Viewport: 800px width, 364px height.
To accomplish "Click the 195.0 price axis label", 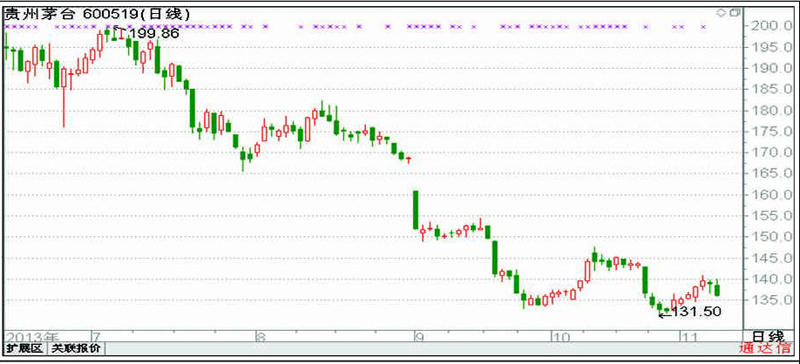I will tap(771, 47).
